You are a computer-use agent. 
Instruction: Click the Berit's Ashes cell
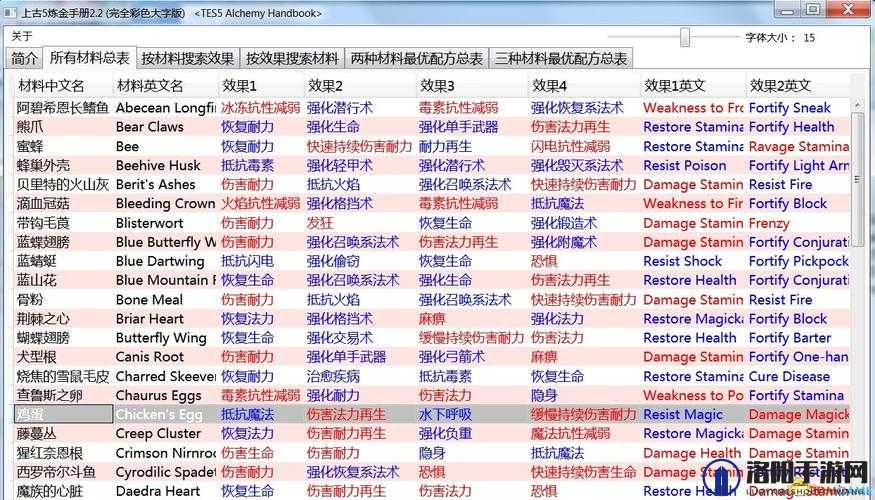[156, 184]
